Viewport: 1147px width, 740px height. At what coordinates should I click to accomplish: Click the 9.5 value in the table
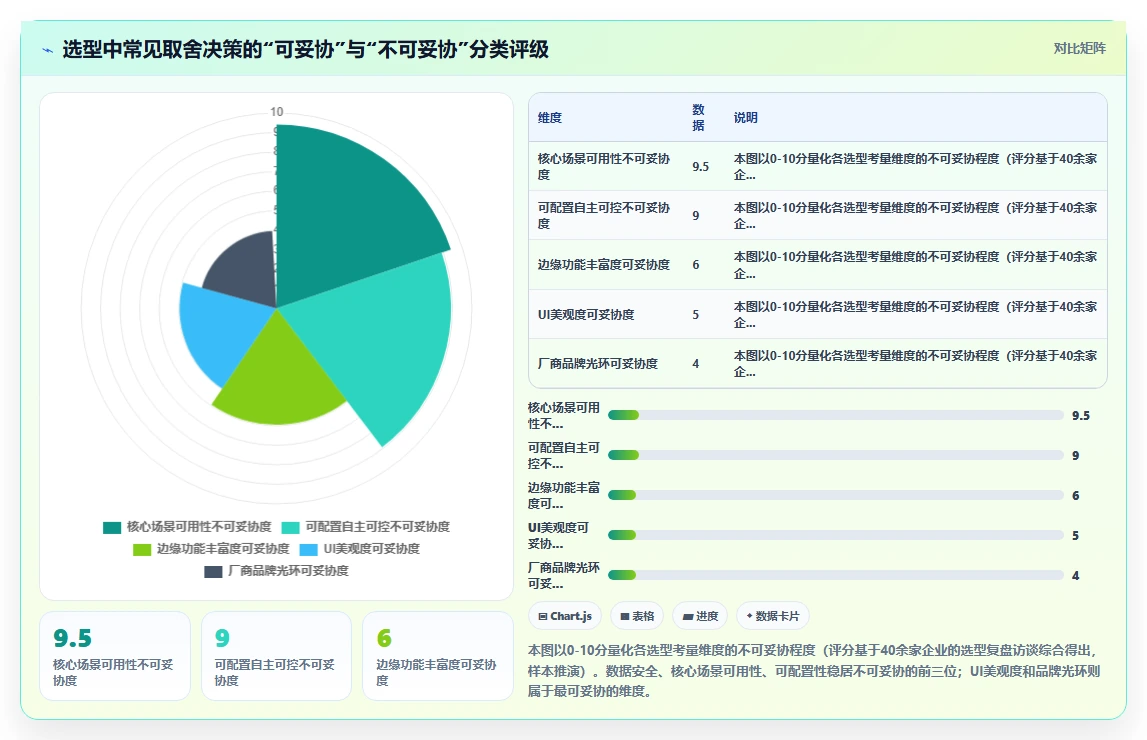coord(701,167)
